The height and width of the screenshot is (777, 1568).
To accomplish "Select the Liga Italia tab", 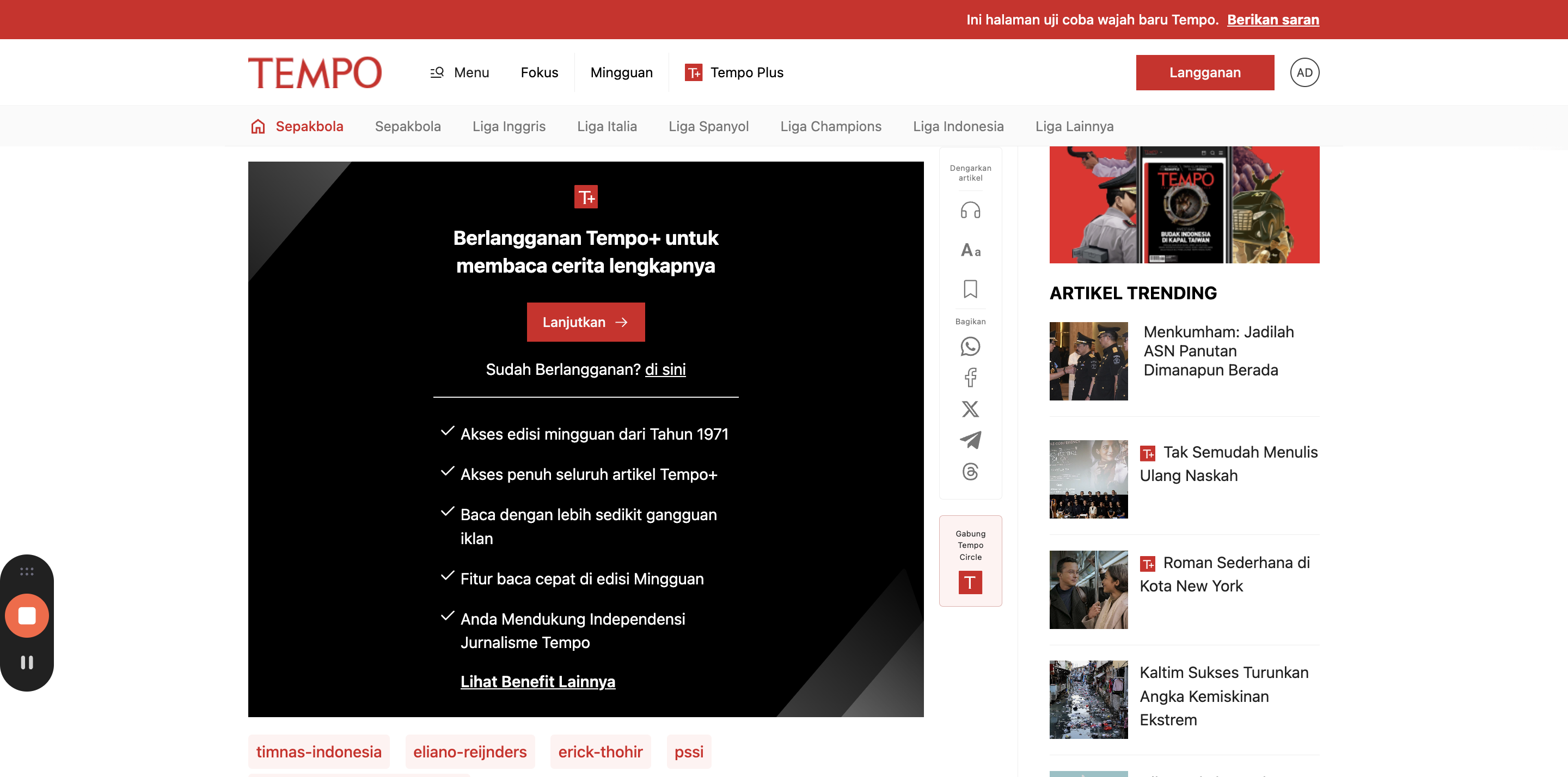I will click(607, 126).
